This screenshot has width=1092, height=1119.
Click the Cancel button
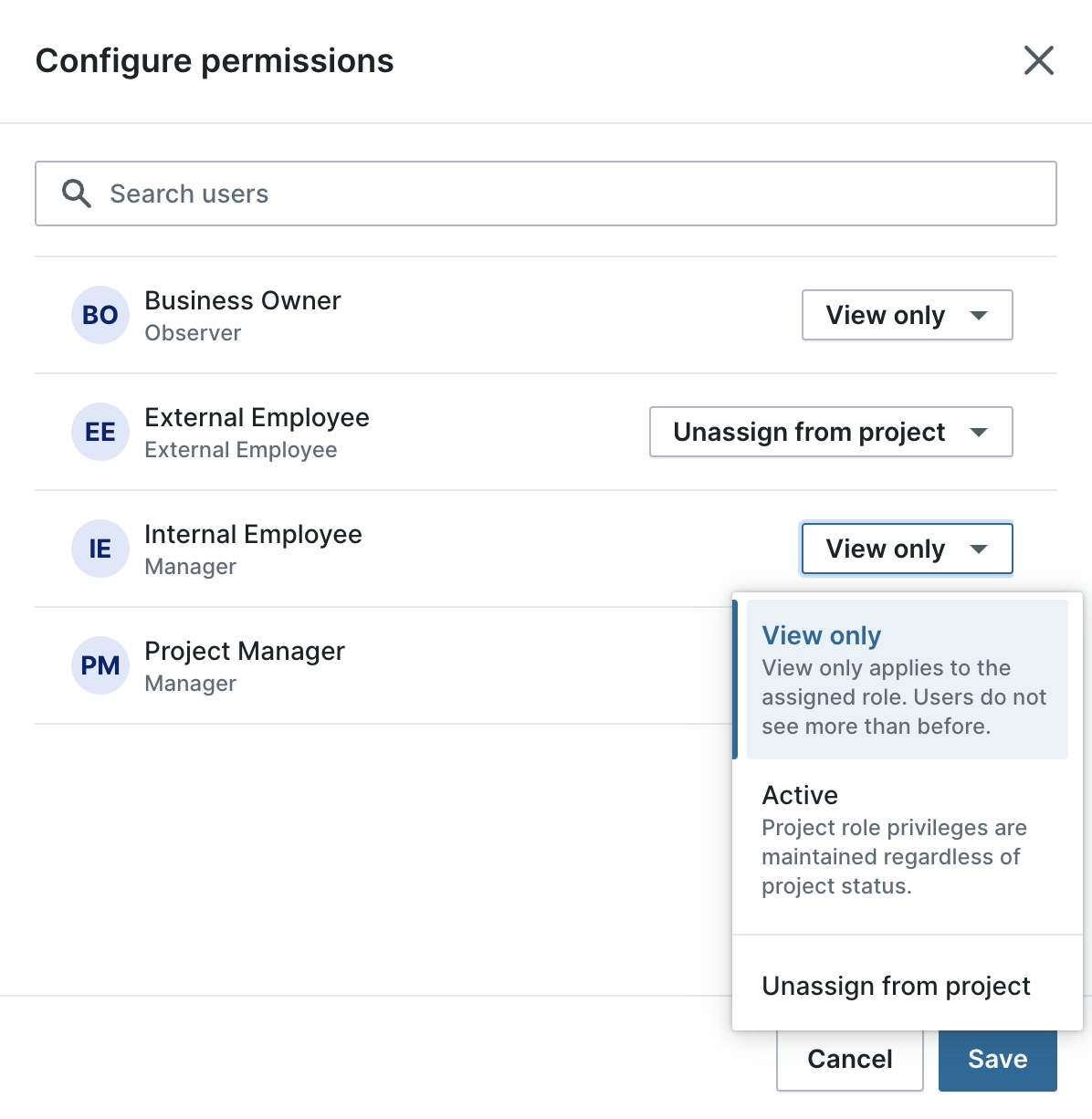850,1059
